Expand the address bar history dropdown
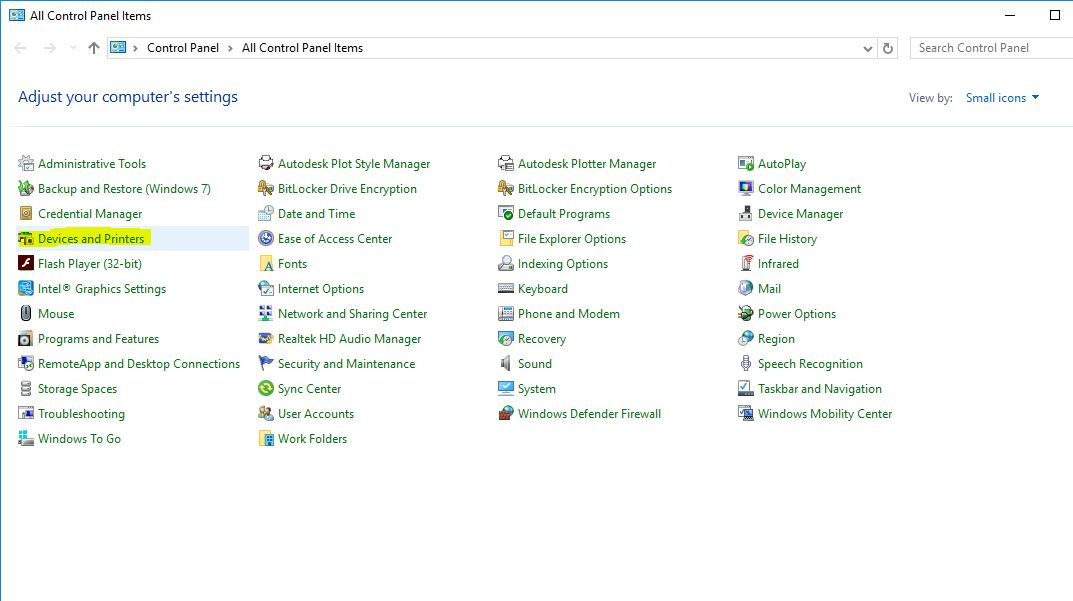 coord(867,49)
